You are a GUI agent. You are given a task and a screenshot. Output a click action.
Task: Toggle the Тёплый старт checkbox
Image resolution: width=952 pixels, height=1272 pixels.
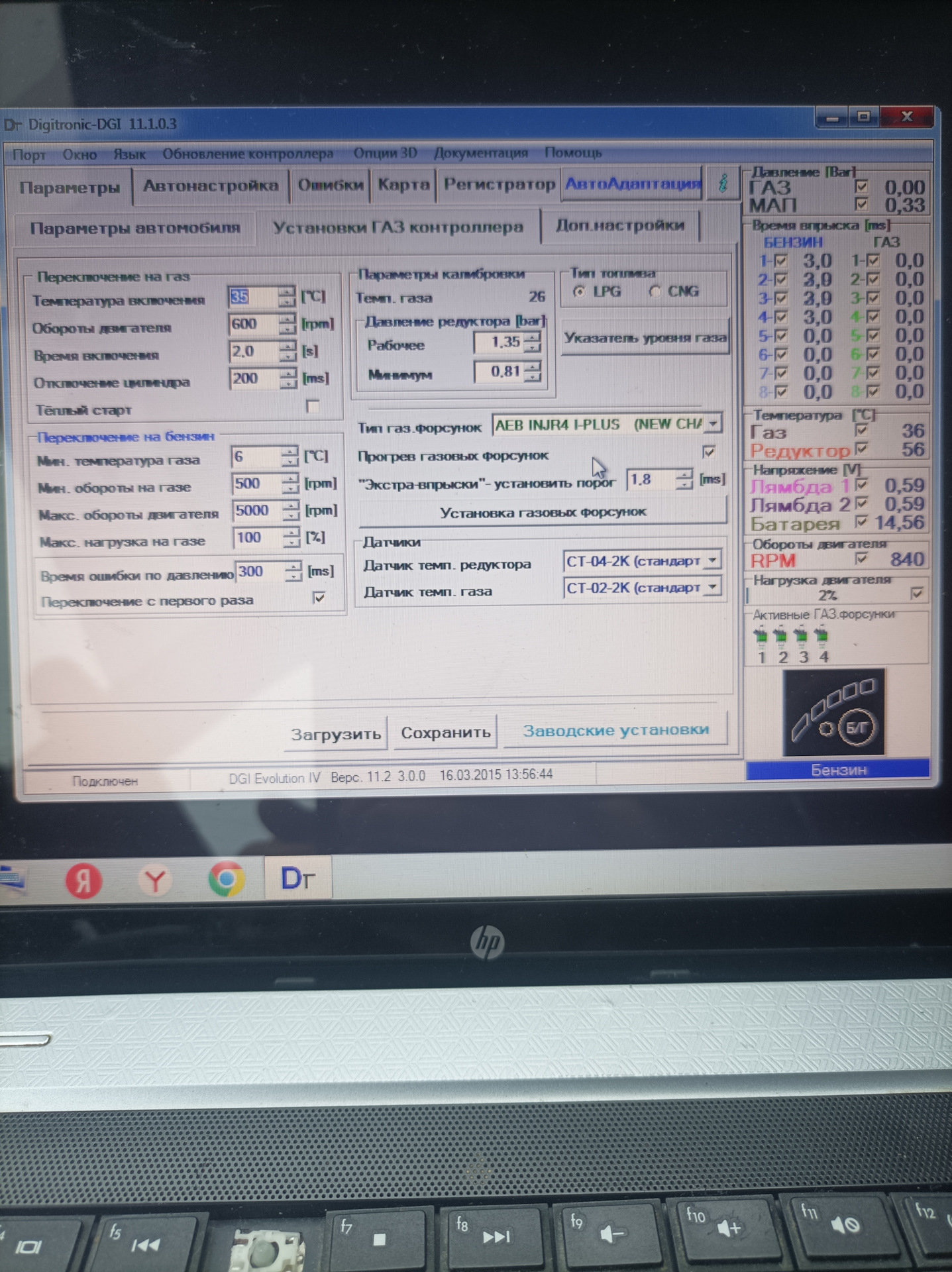313,406
